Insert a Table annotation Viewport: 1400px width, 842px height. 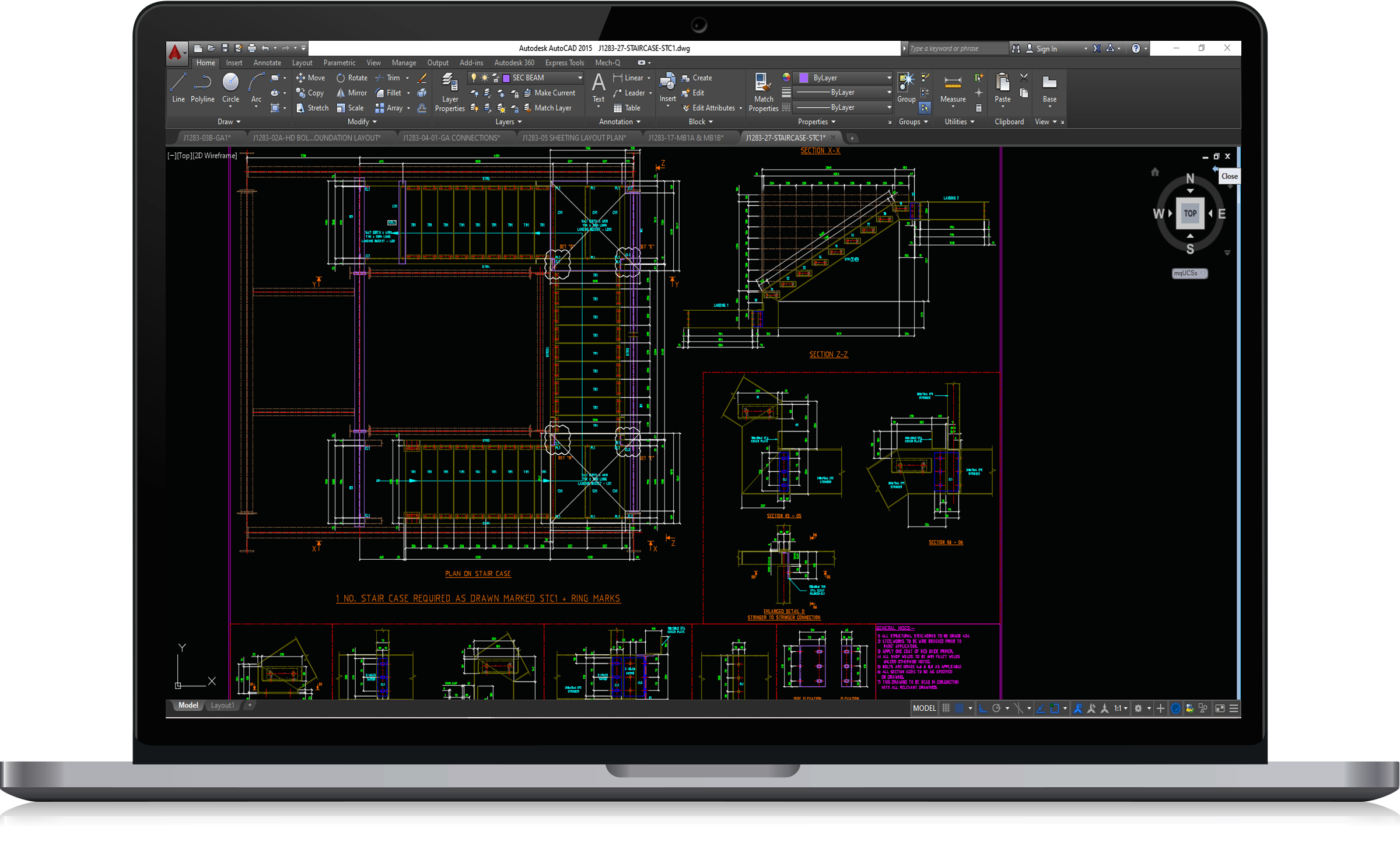click(627, 108)
